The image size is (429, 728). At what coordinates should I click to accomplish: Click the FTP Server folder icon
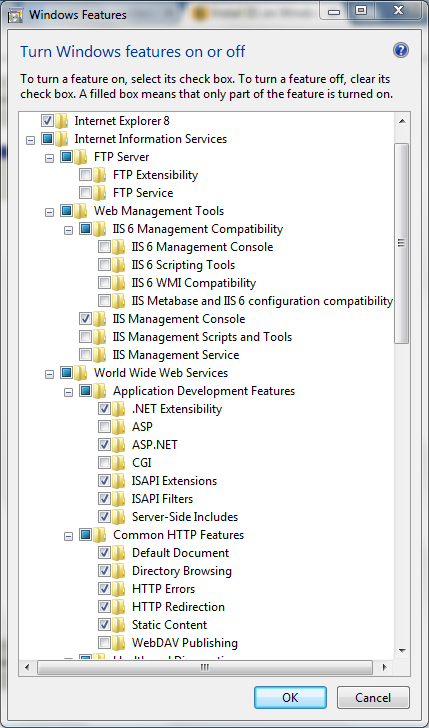(x=81, y=157)
